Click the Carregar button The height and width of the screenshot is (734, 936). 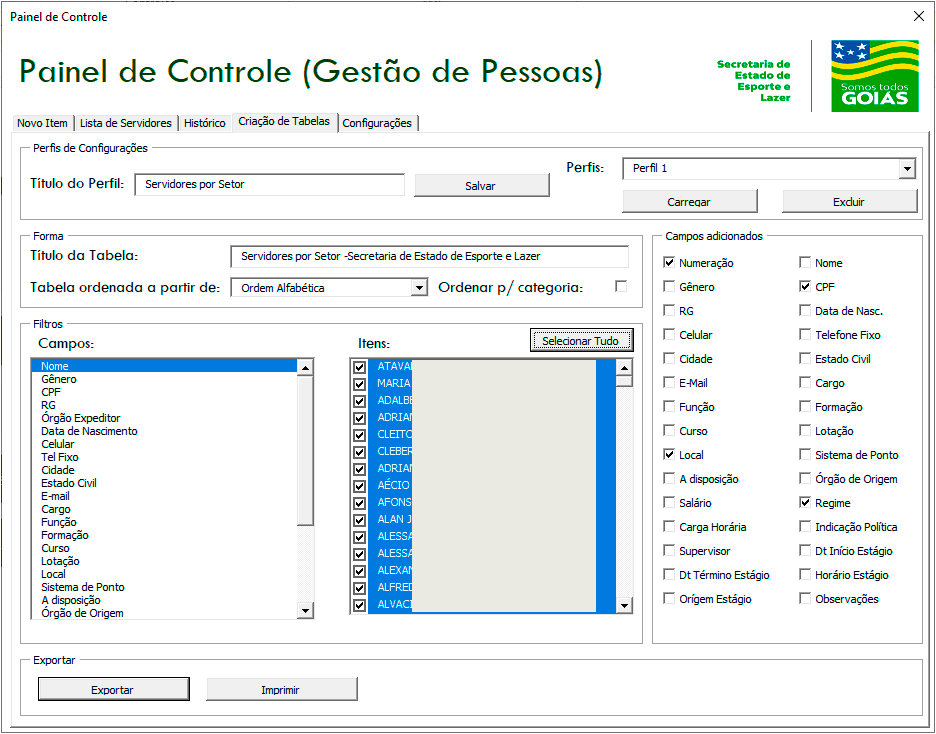pyautogui.click(x=689, y=202)
